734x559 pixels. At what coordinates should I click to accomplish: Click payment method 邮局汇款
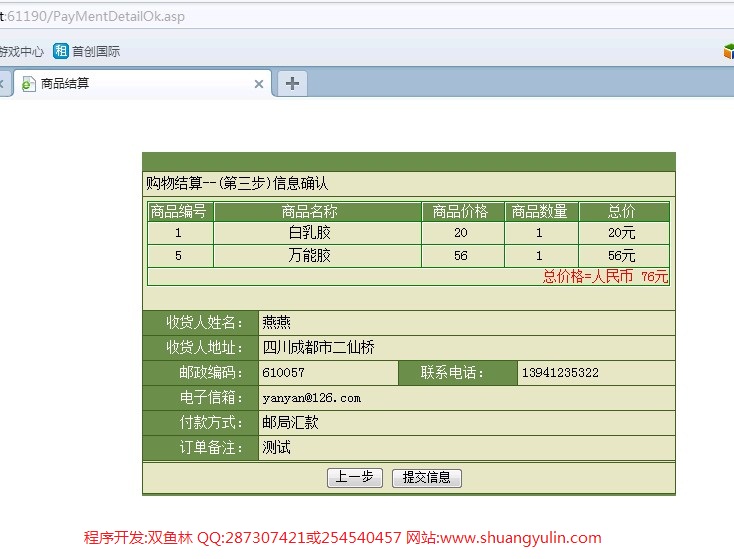click(x=290, y=422)
